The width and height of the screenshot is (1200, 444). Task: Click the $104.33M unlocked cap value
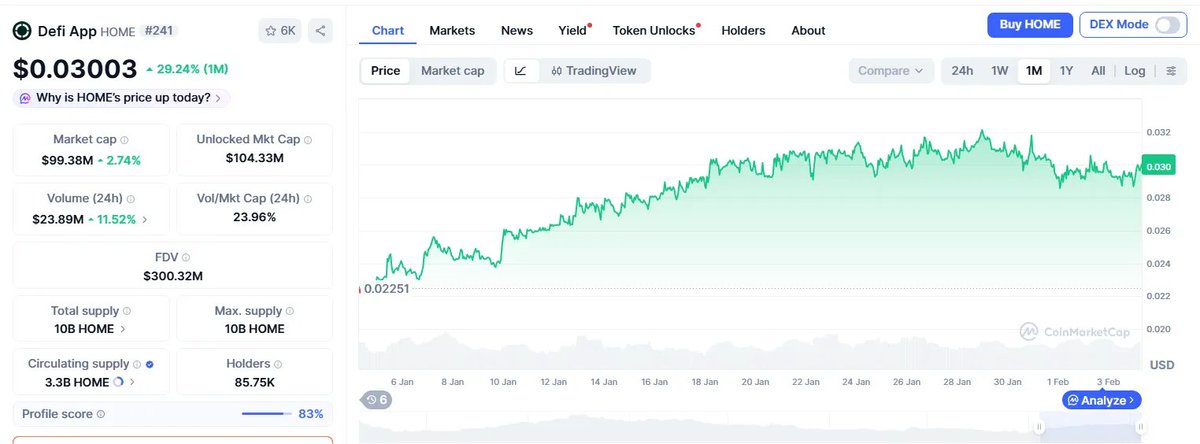(254, 158)
